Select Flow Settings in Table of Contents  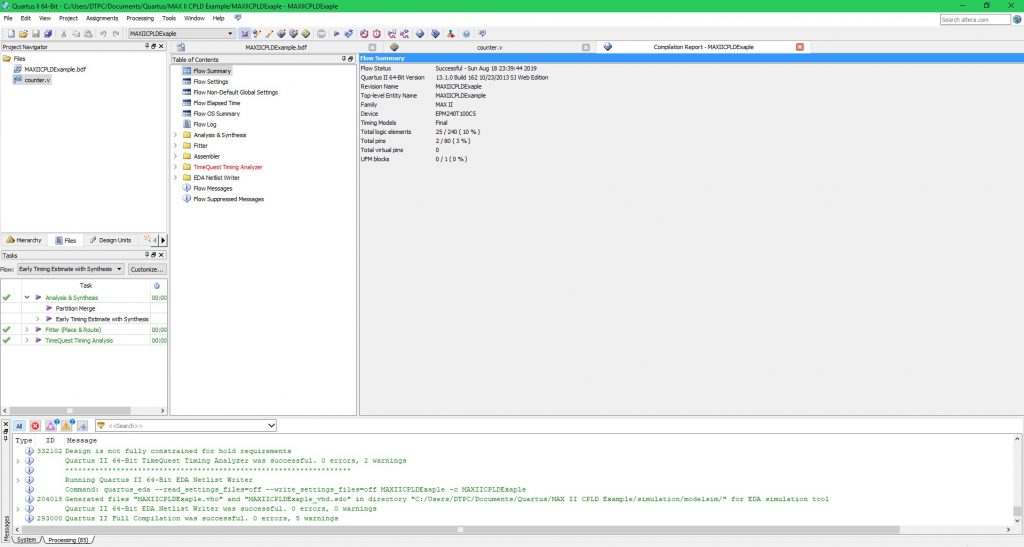click(210, 82)
